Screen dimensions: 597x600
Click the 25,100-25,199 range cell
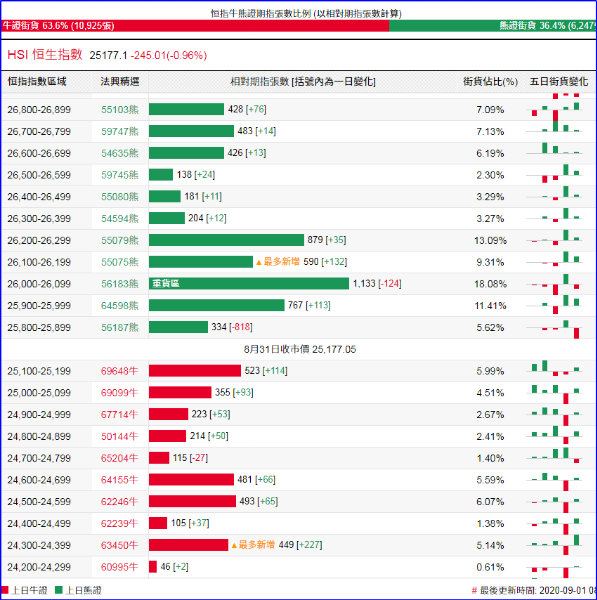click(39, 371)
